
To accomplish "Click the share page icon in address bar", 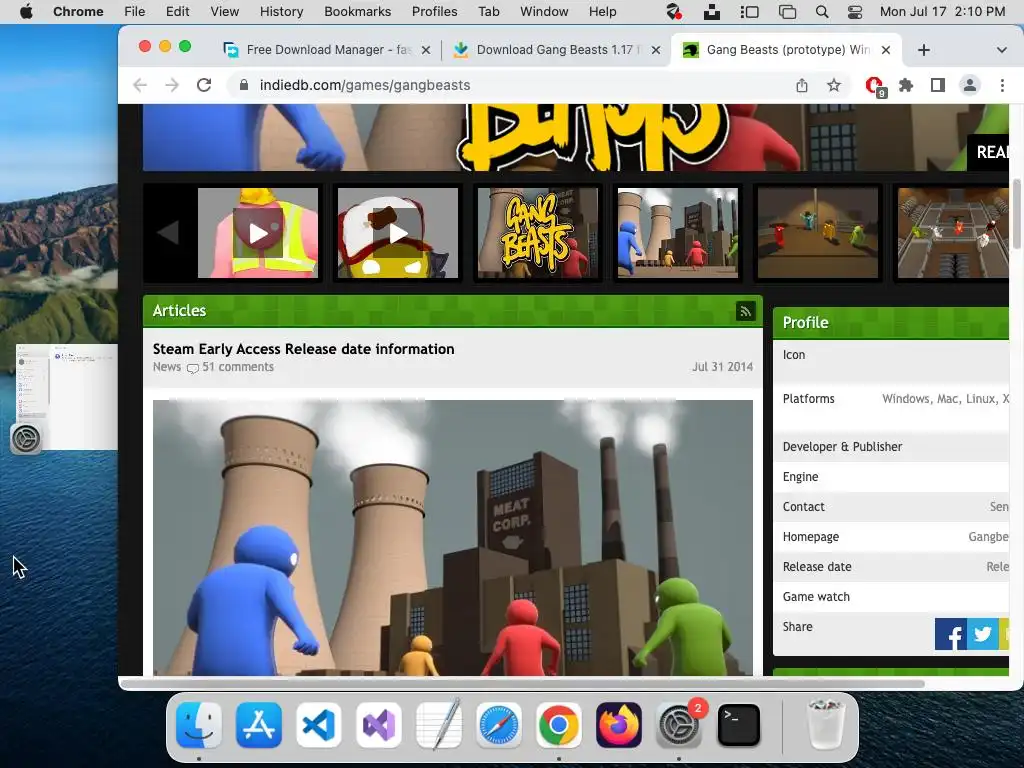I will point(802,85).
